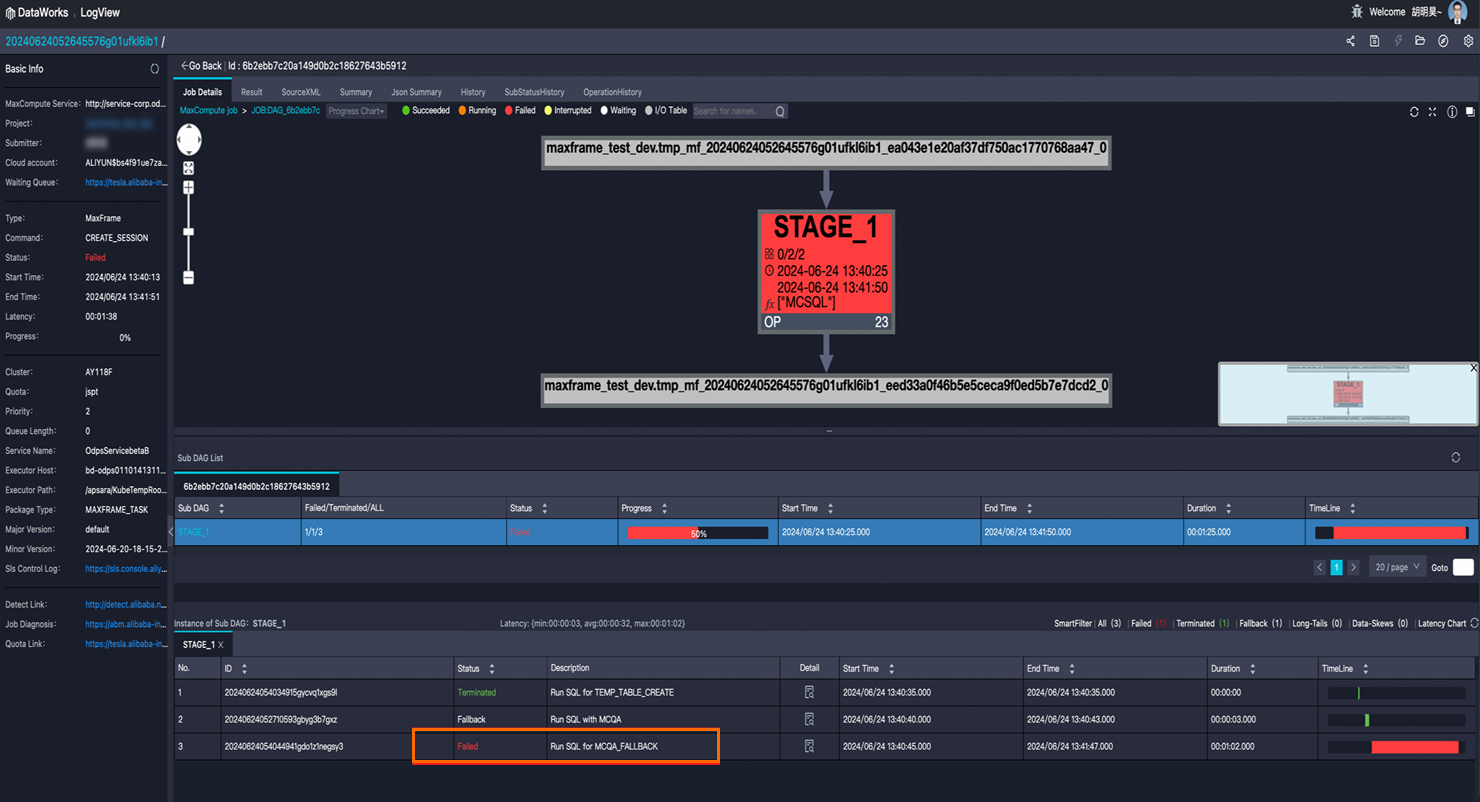Click the fit-to-screen icon below pan control
Viewport: 1480px width, 802px height.
pos(188,168)
